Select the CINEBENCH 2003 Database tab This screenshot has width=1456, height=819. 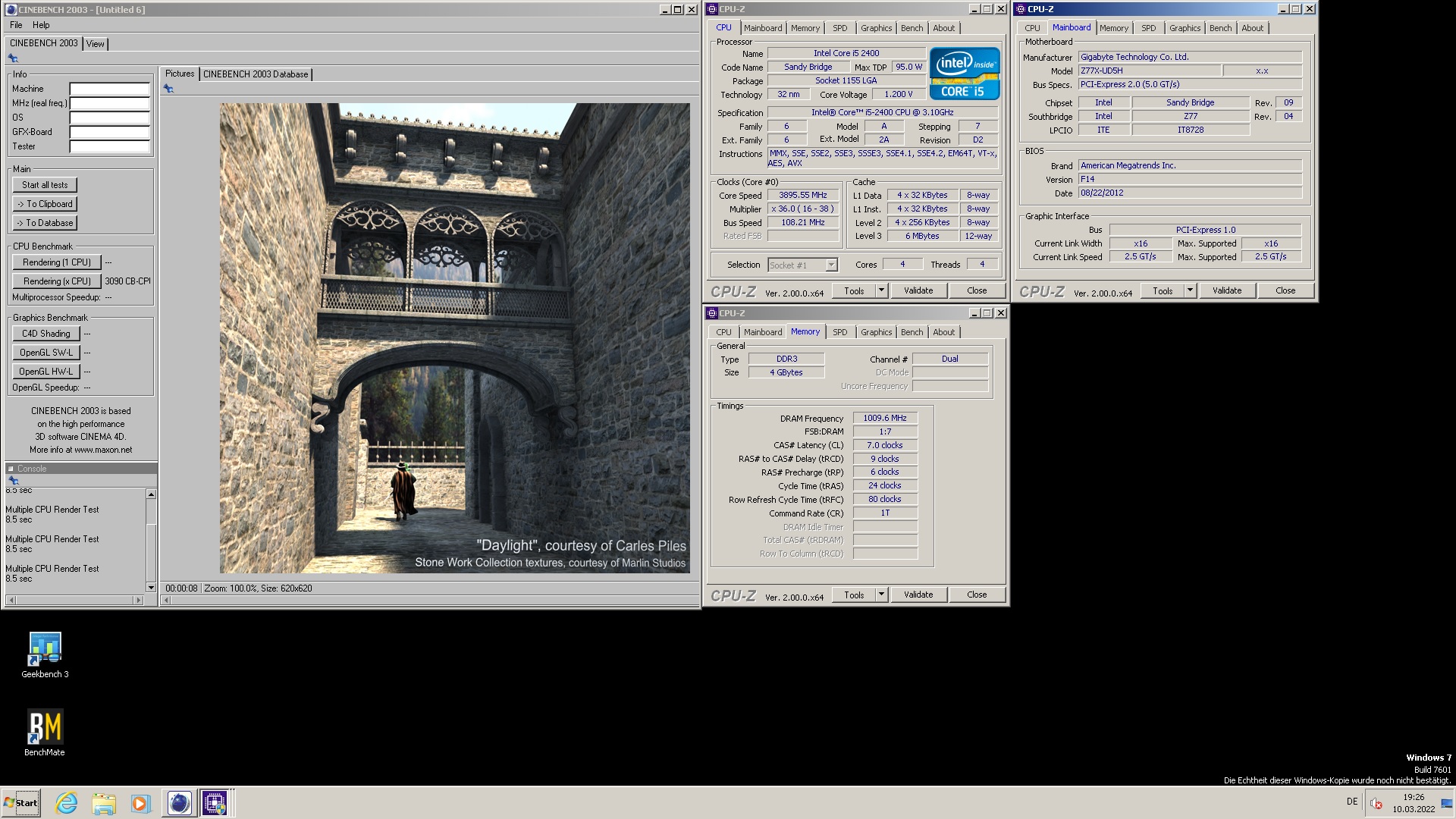[x=256, y=74]
